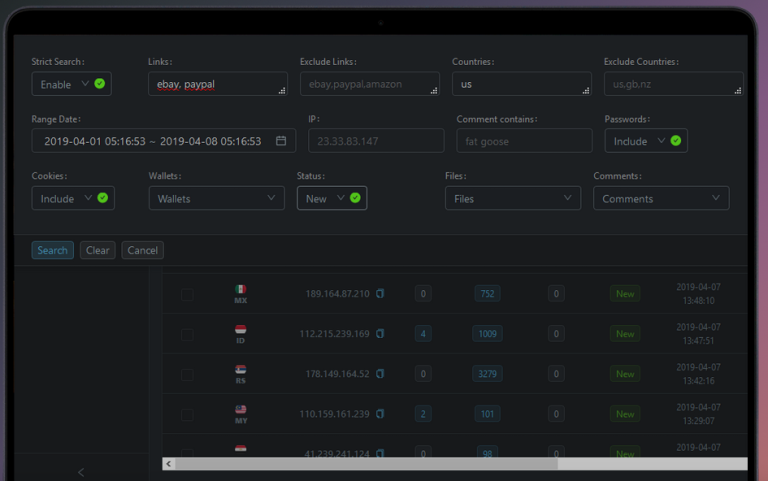Viewport: 768px width, 481px height.
Task: Click the Mexico flag icon labeled MX
Action: (x=240, y=289)
